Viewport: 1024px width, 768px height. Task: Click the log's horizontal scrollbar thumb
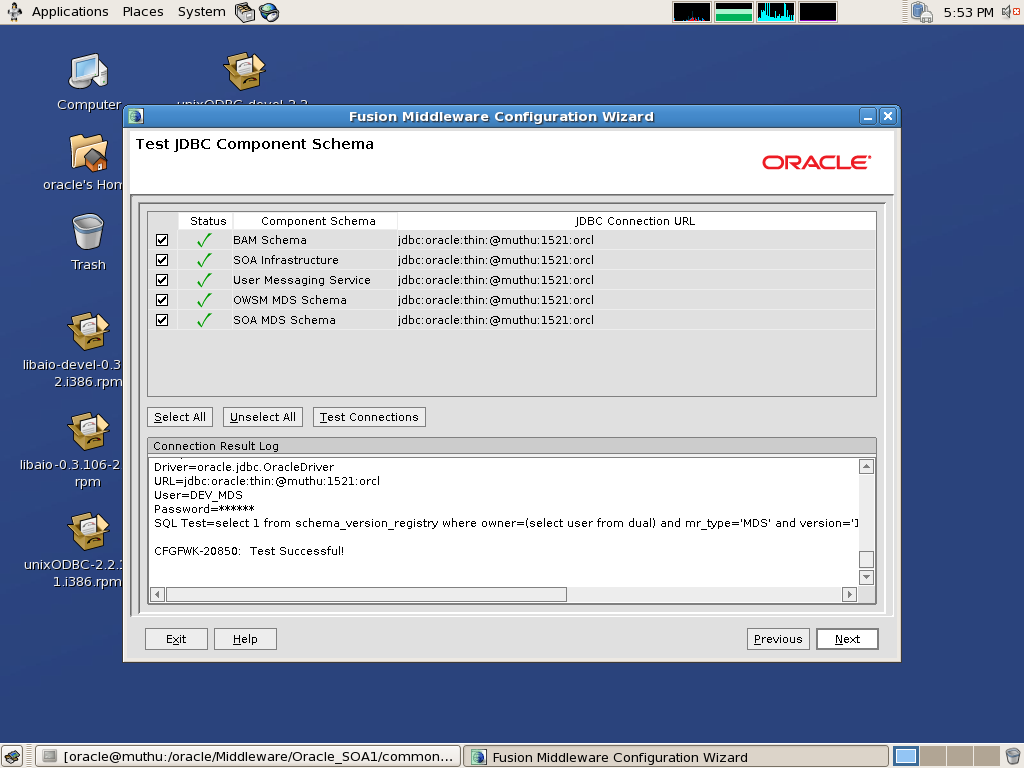pyautogui.click(x=366, y=594)
